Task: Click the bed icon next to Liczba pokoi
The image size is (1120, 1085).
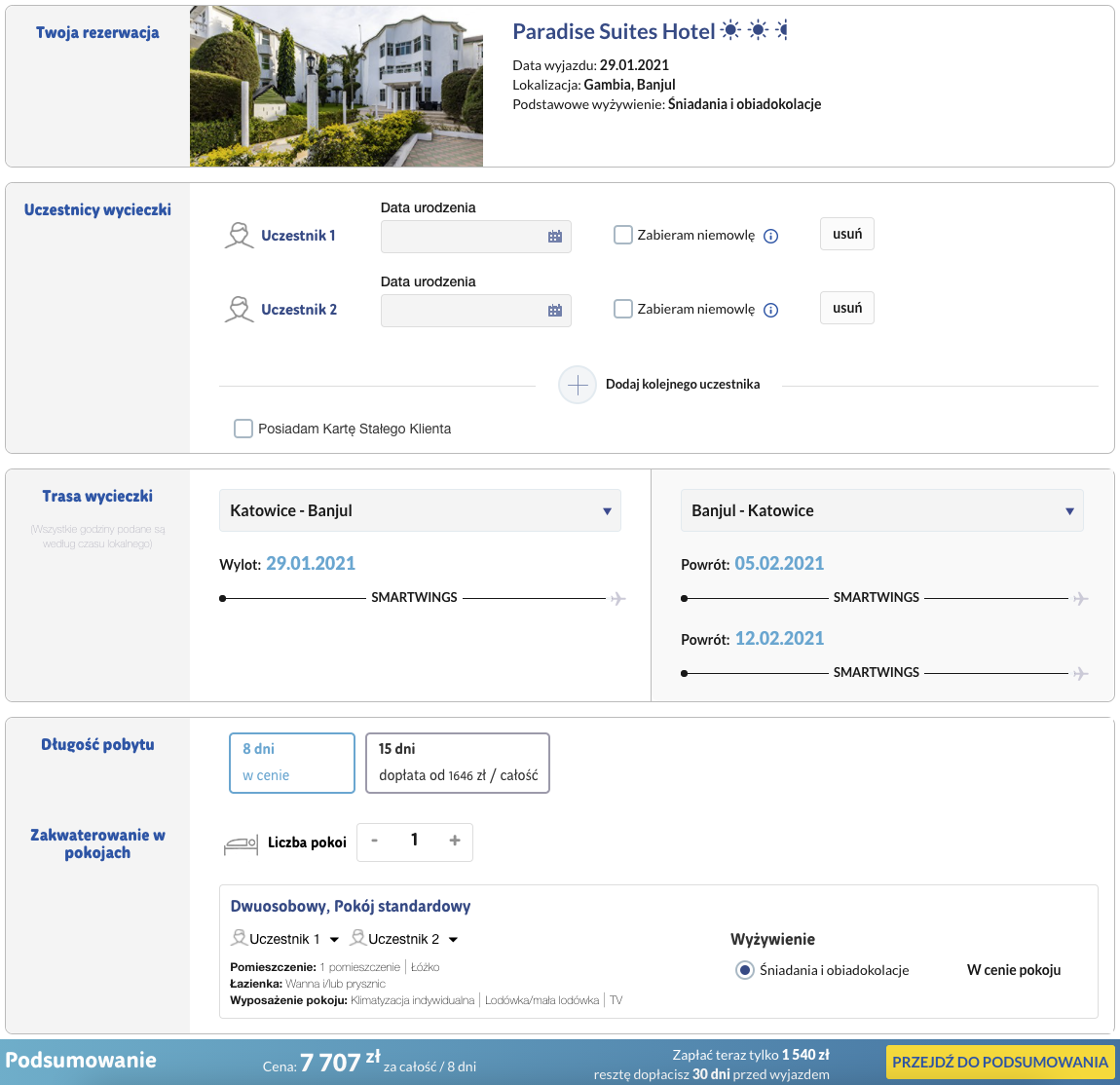Action: pos(241,843)
